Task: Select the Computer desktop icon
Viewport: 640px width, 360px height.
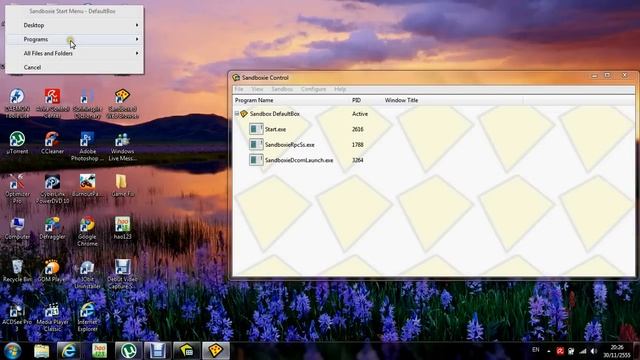Action: click(17, 228)
